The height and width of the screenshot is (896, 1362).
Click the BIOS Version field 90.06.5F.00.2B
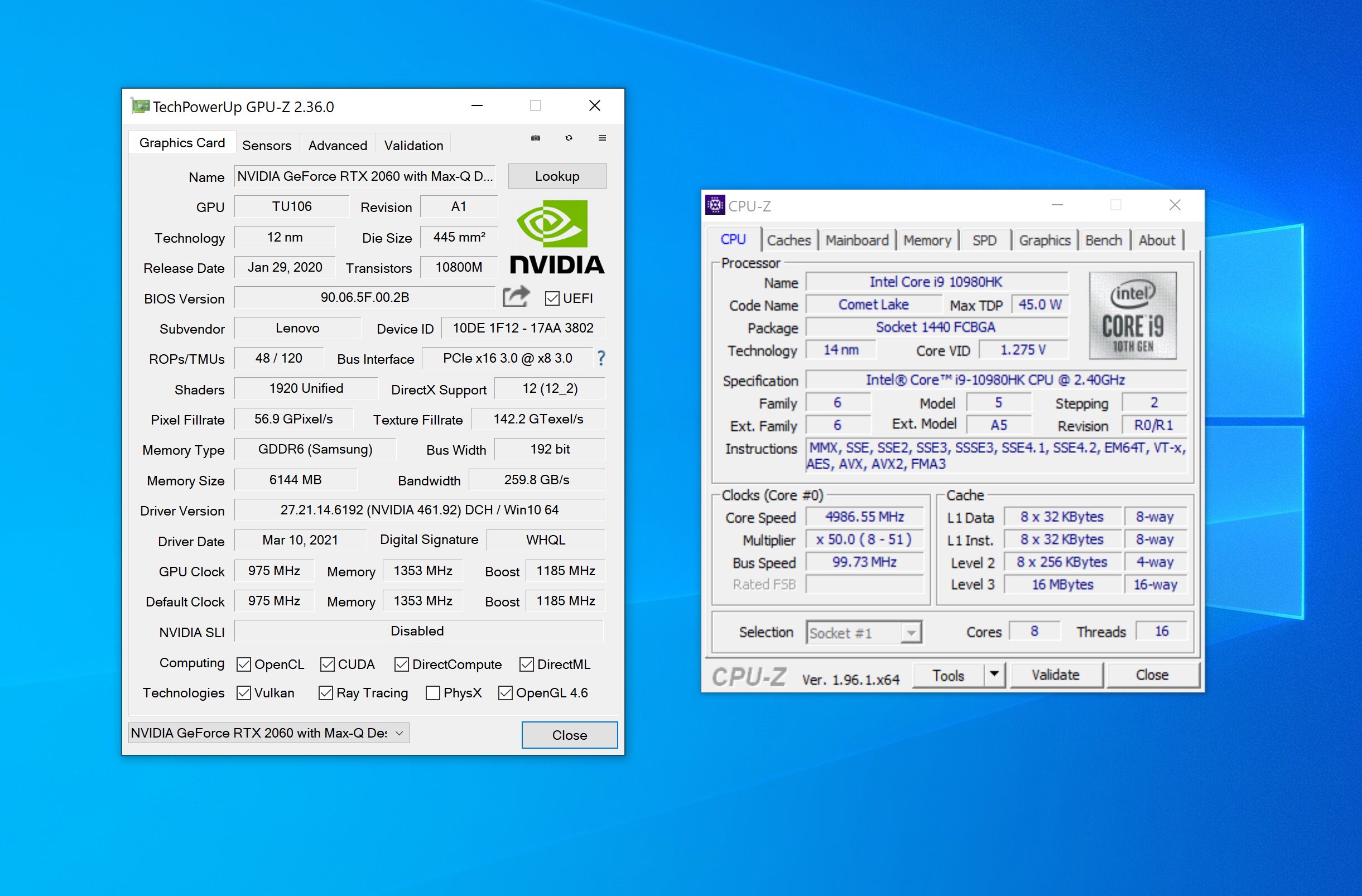(x=364, y=297)
